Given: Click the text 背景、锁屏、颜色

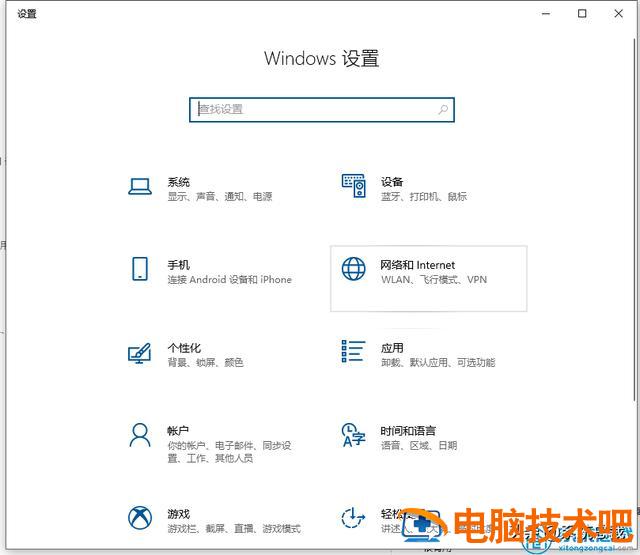Looking at the screenshot, I should click(206, 362).
